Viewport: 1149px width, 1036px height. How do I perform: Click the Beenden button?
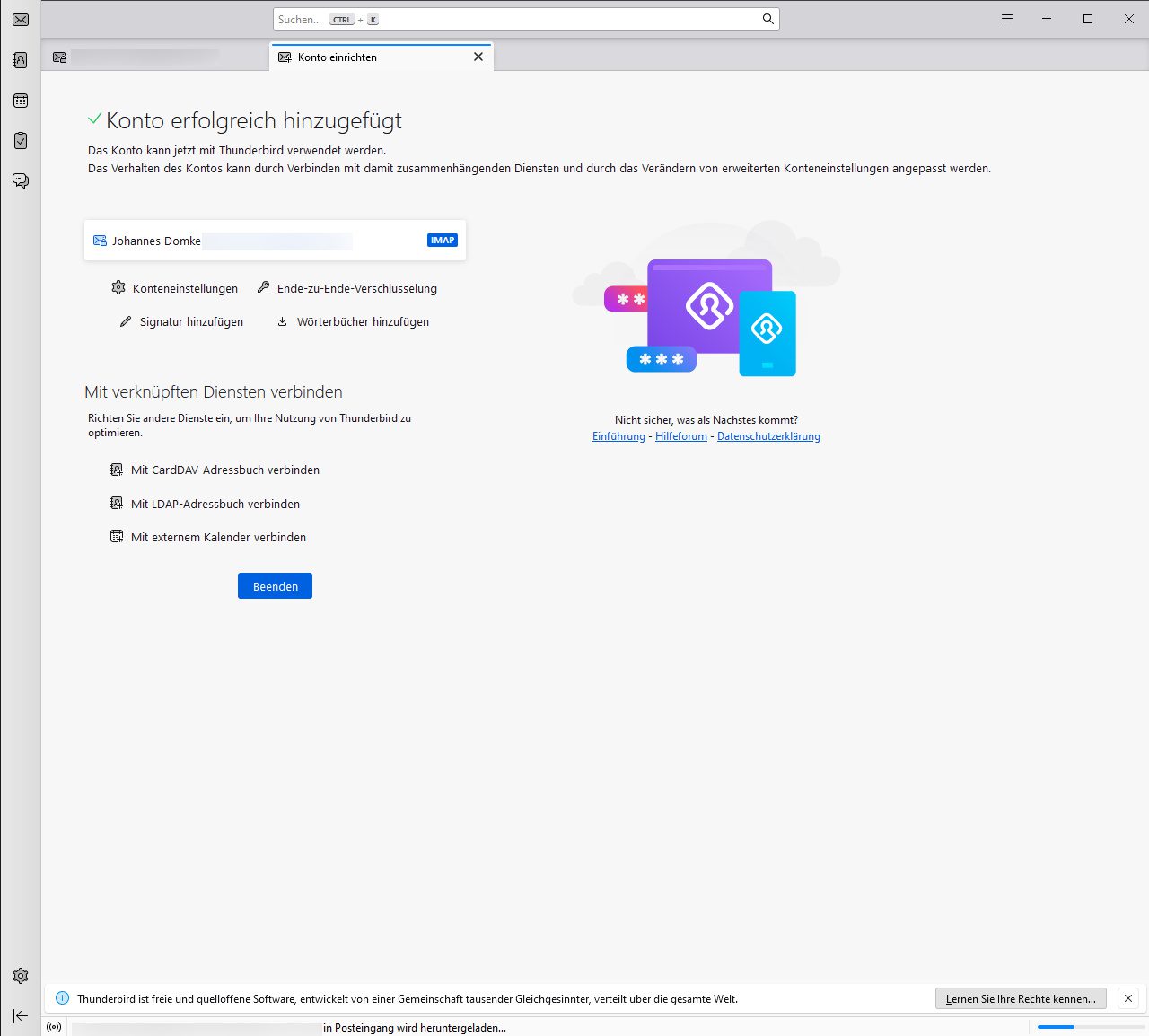pos(275,586)
